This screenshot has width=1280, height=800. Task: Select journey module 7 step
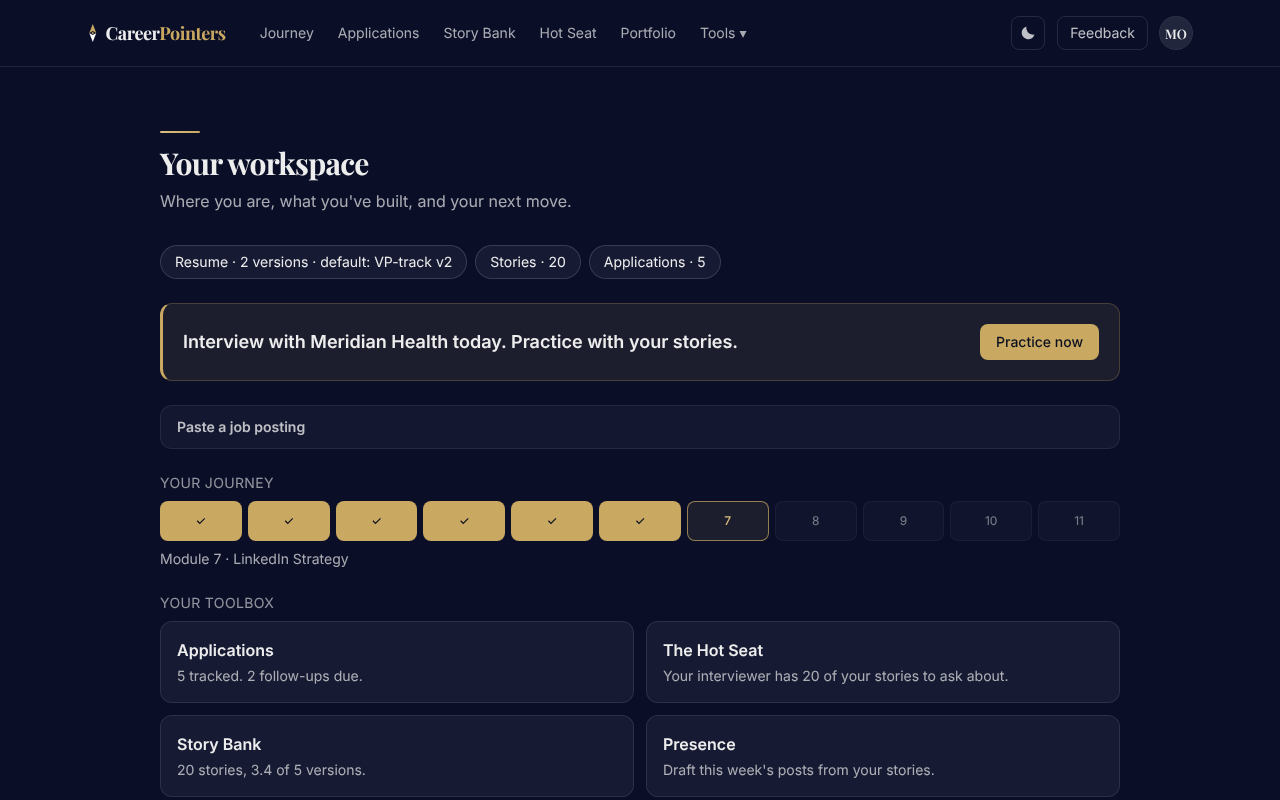728,521
